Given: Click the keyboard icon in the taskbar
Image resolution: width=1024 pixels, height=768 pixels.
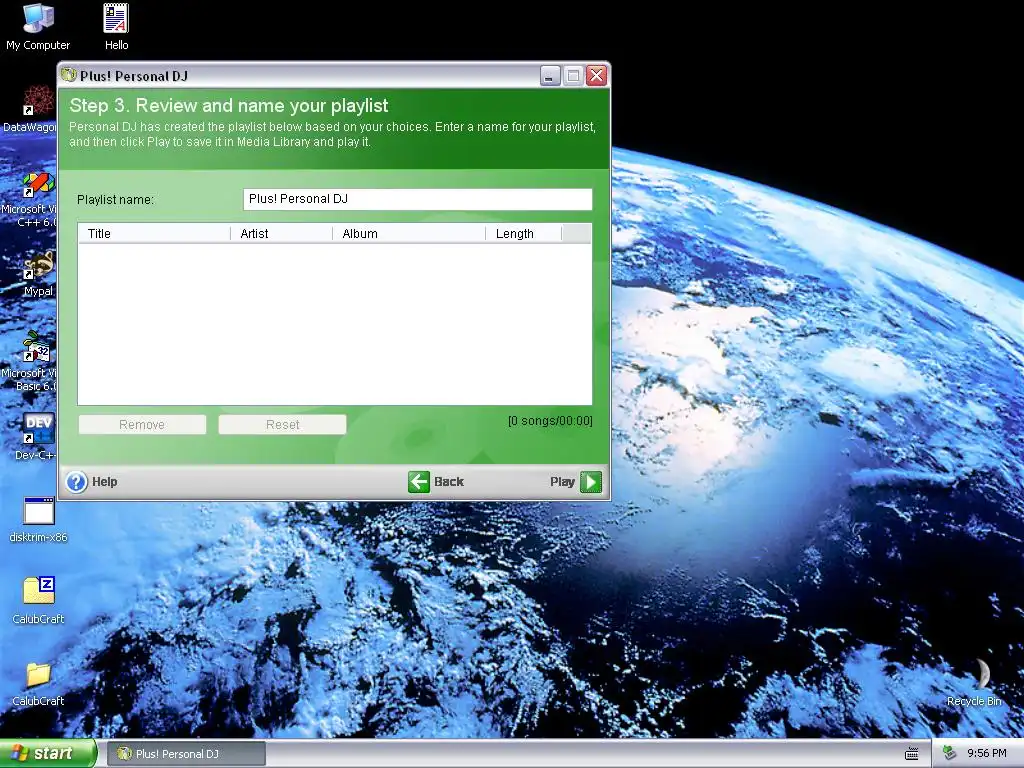Looking at the screenshot, I should click(x=912, y=754).
